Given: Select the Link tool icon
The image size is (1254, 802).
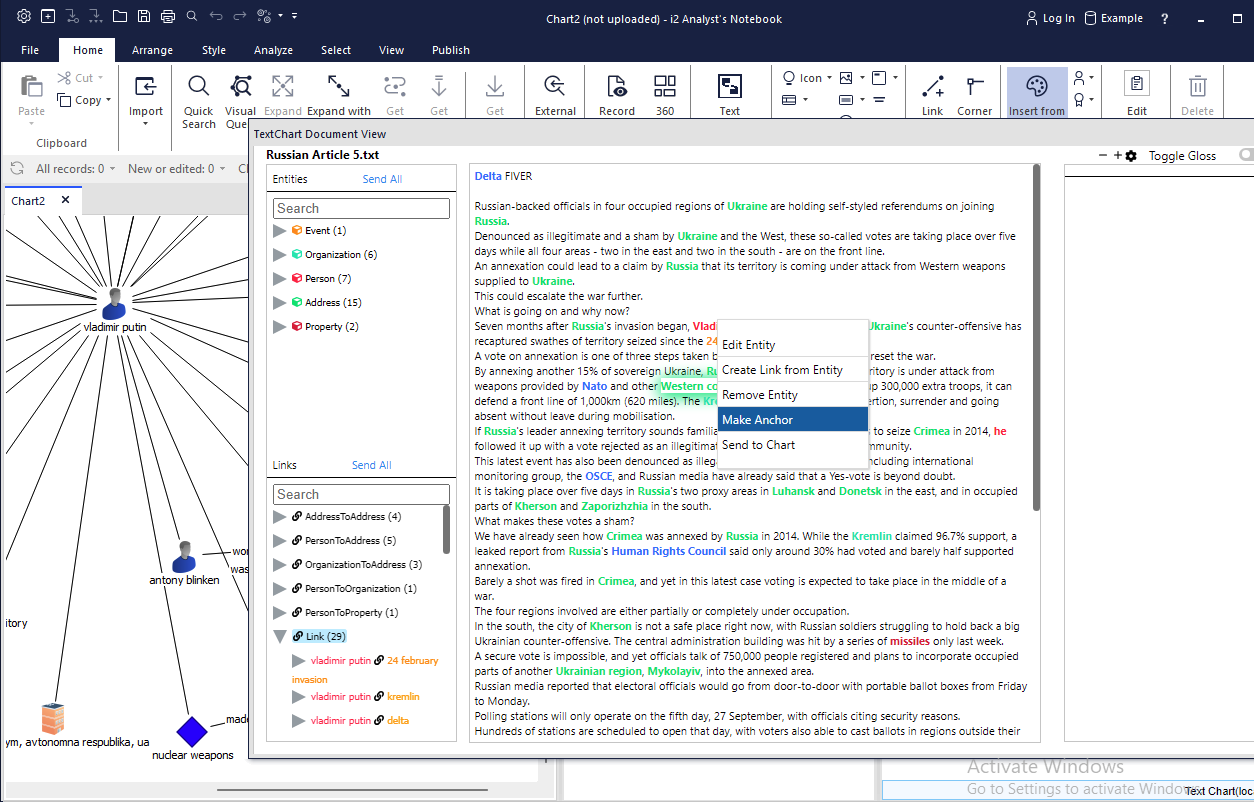Looking at the screenshot, I should (x=932, y=87).
